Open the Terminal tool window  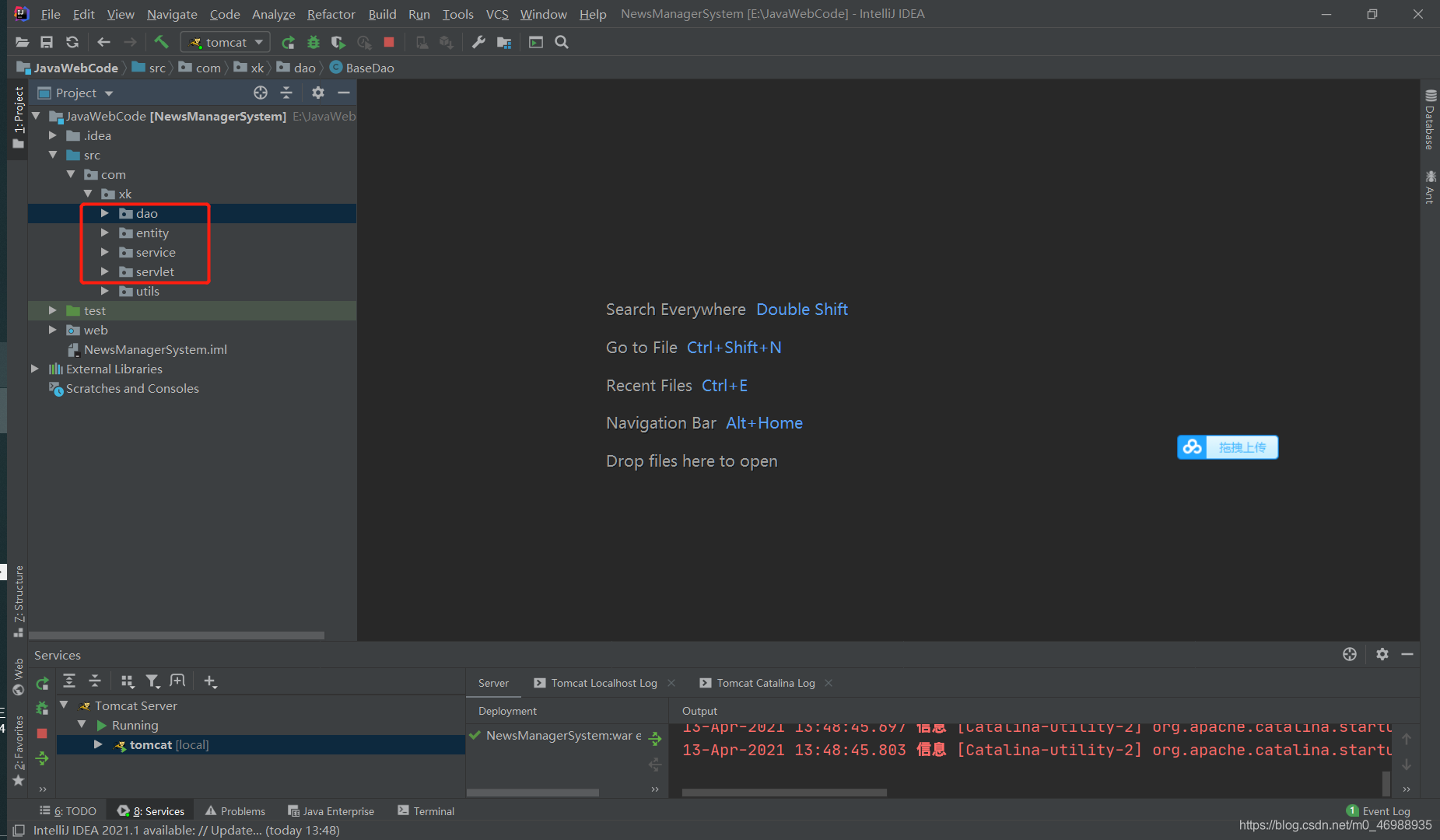(x=426, y=810)
